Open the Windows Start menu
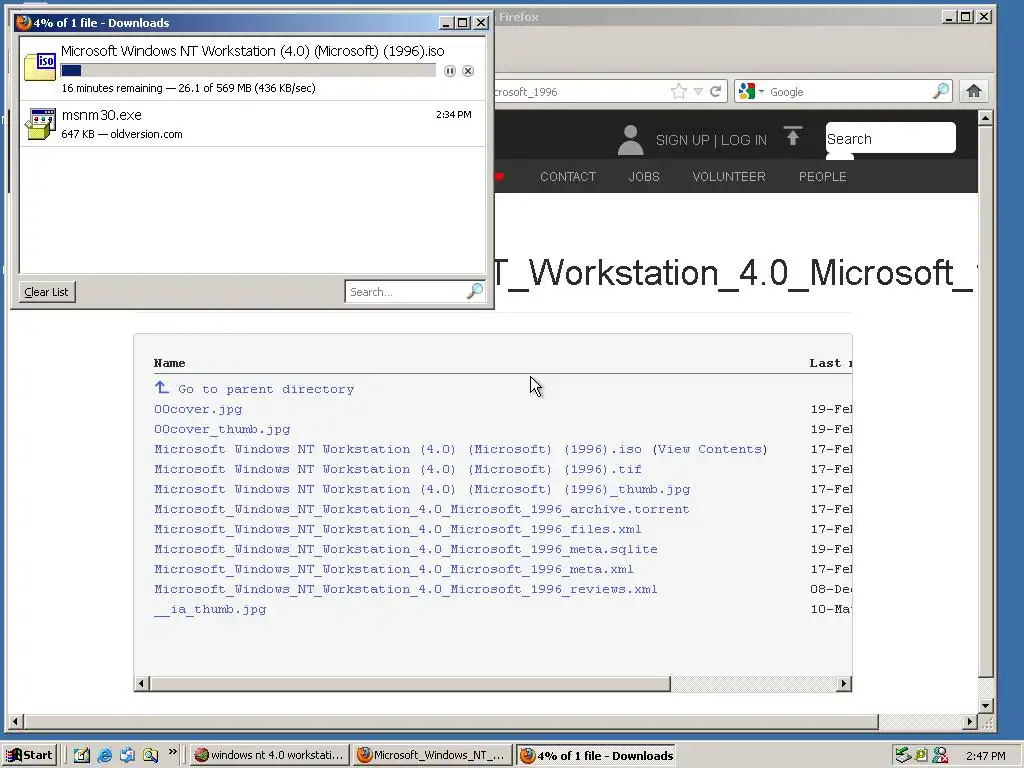The height and width of the screenshot is (768, 1024). tap(30, 755)
